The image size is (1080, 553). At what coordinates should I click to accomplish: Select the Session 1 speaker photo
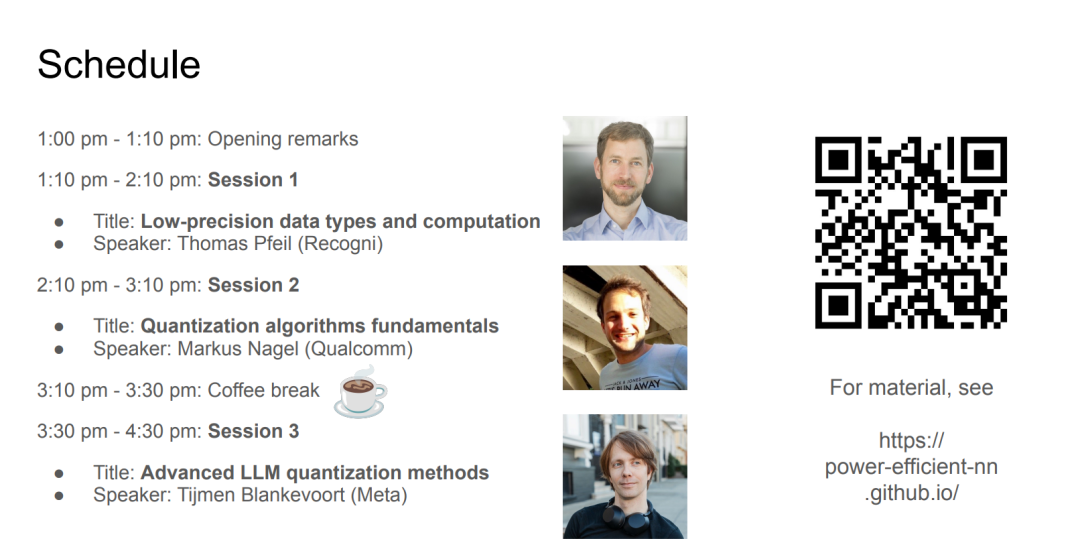pos(625,178)
